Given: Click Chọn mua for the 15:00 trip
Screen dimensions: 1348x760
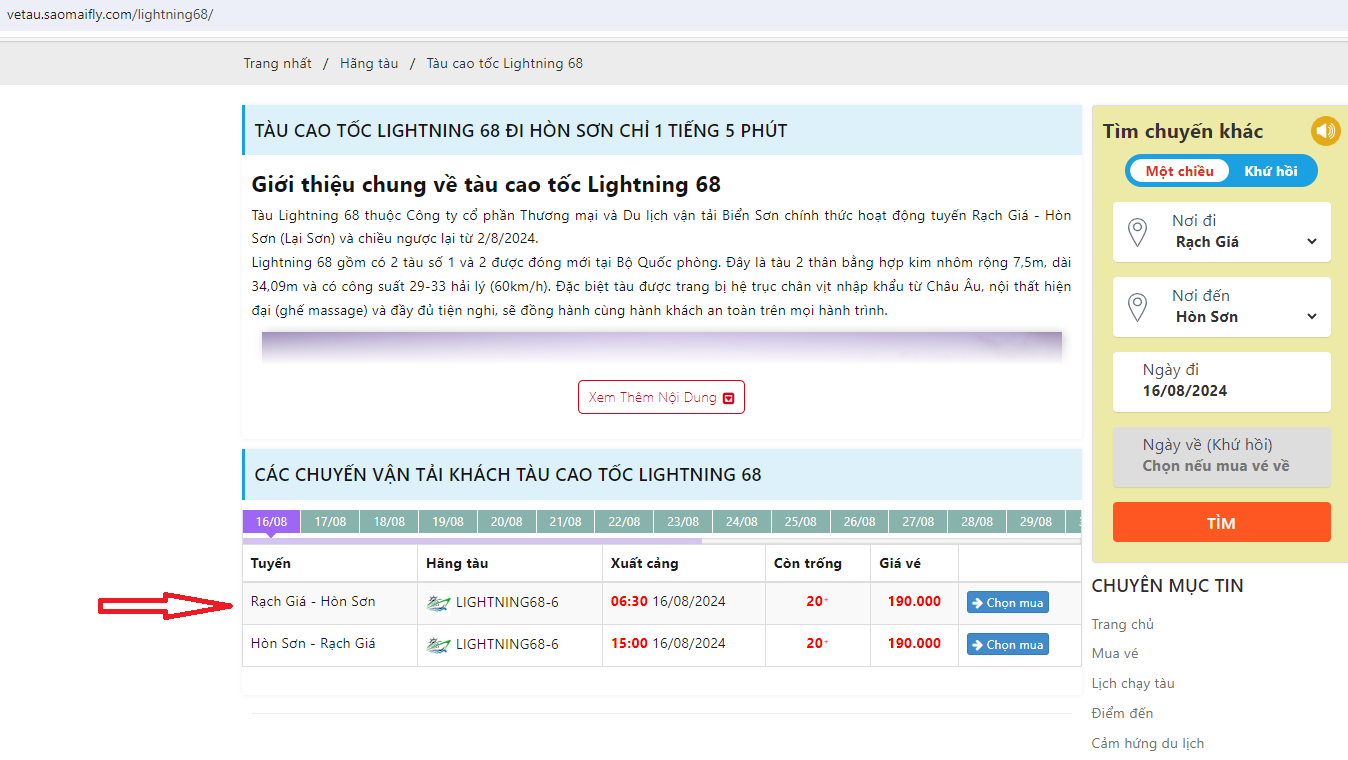Looking at the screenshot, I should coord(1007,645).
